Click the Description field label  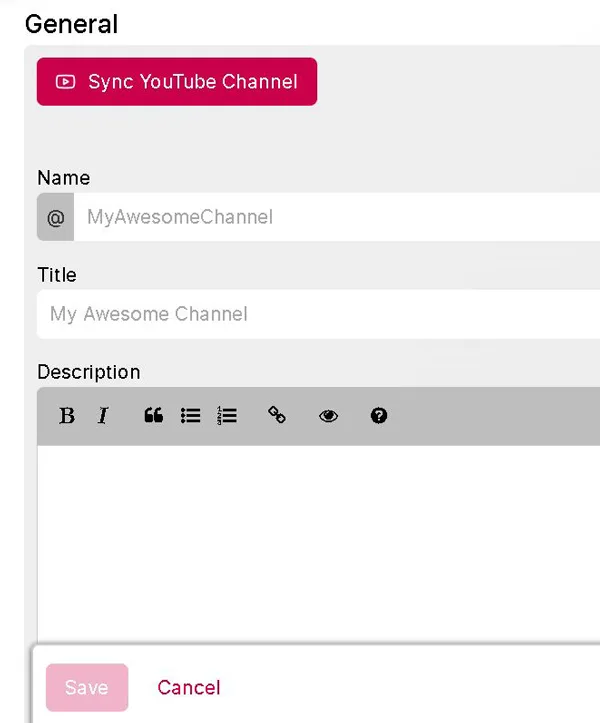coord(88,372)
